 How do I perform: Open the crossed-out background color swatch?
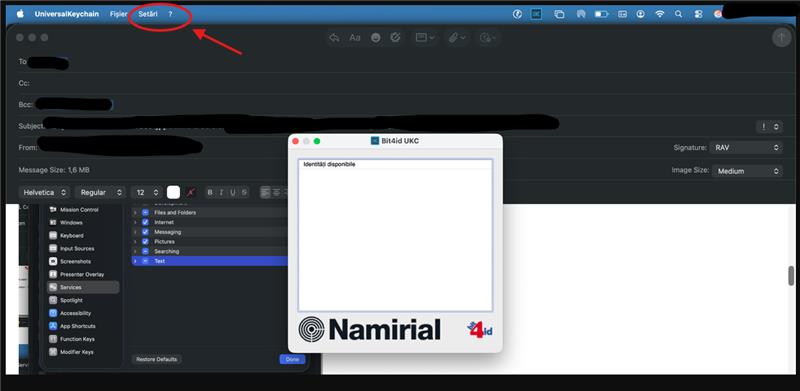190,192
